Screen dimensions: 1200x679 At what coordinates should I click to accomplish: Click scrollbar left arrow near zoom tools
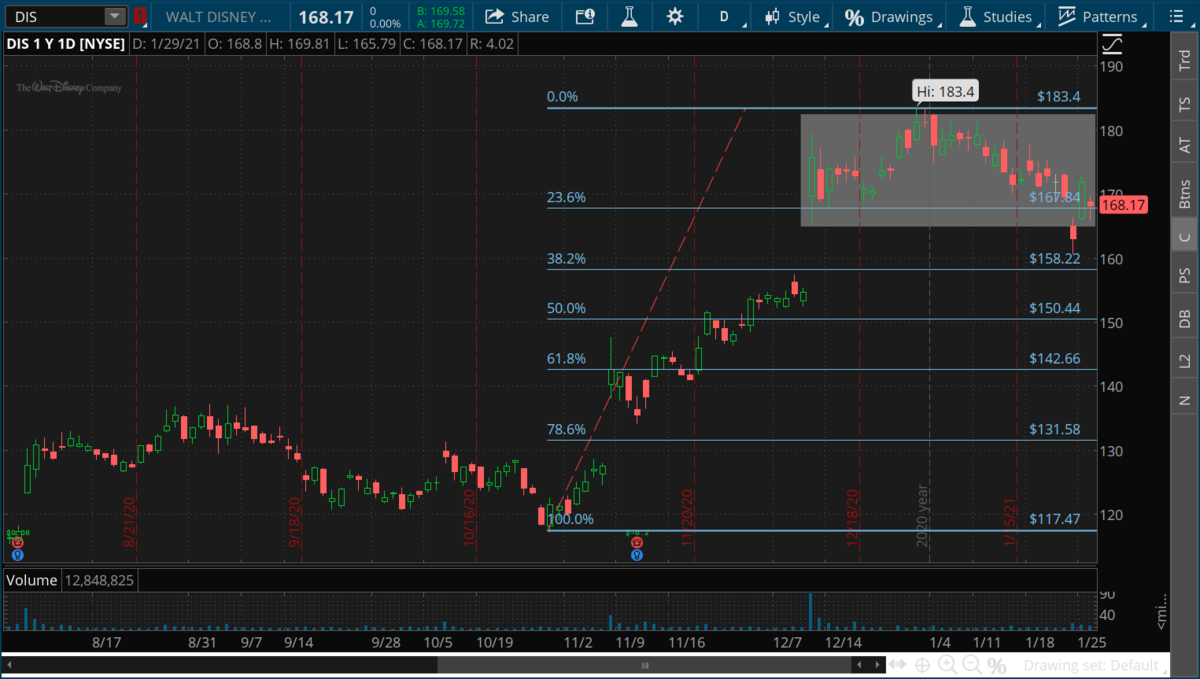pos(859,665)
